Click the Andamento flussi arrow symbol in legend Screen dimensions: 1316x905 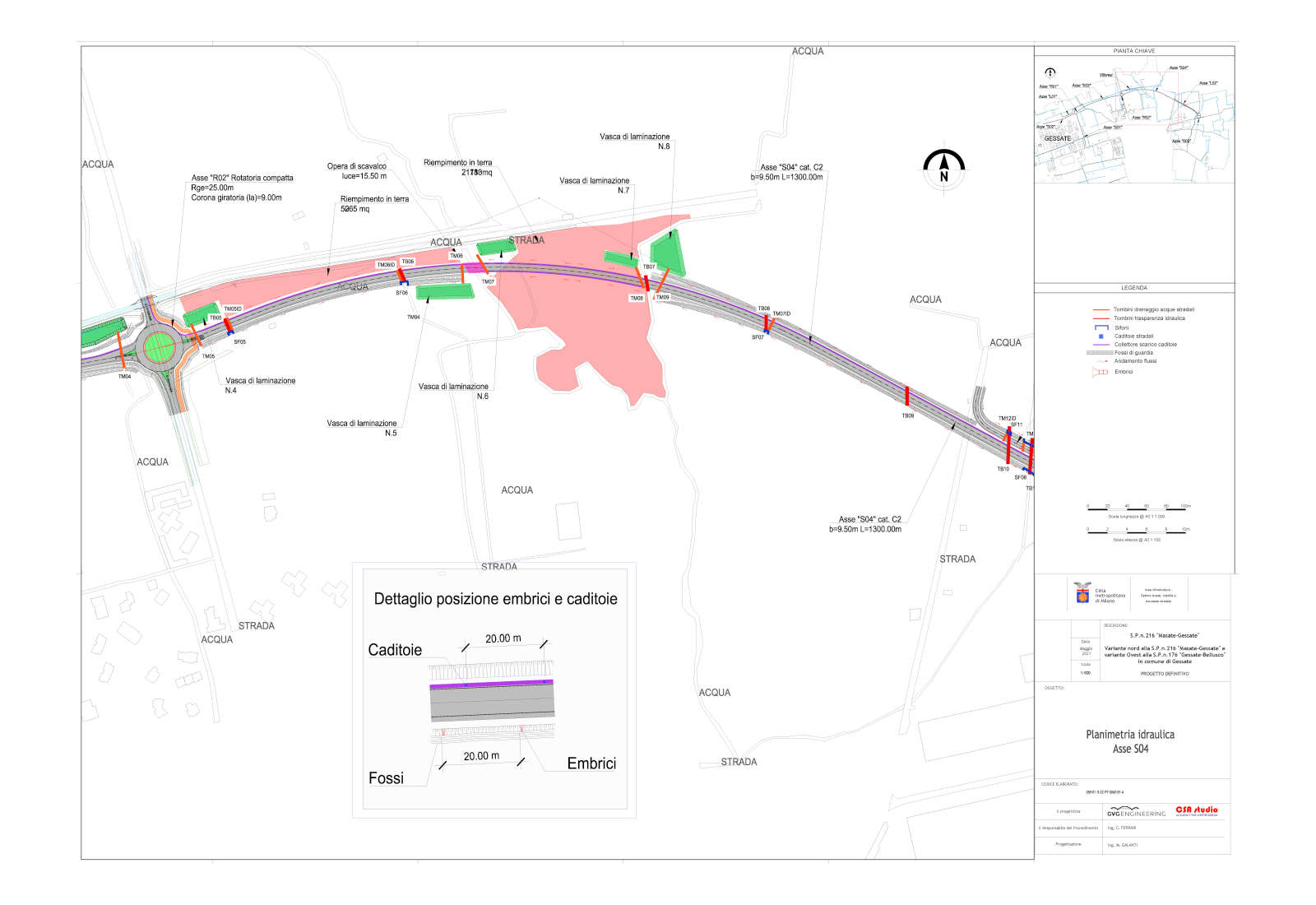click(x=1101, y=361)
